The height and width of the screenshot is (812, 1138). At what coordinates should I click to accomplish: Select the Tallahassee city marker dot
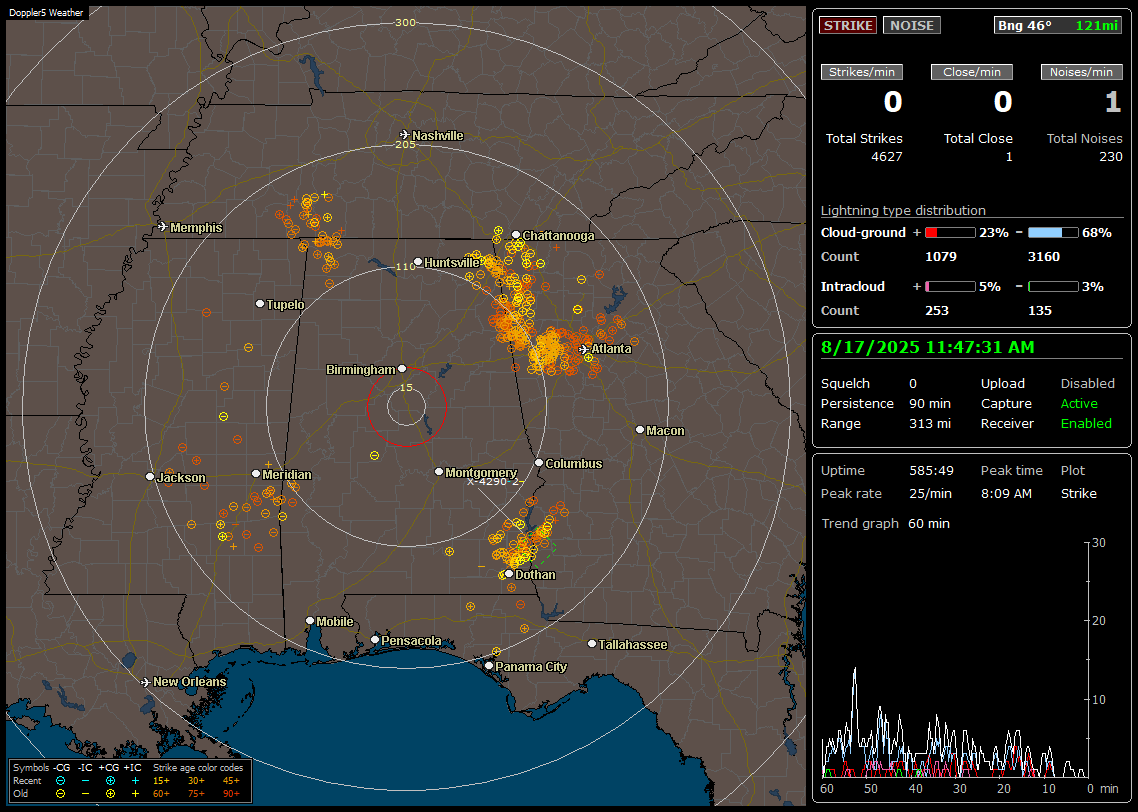592,644
